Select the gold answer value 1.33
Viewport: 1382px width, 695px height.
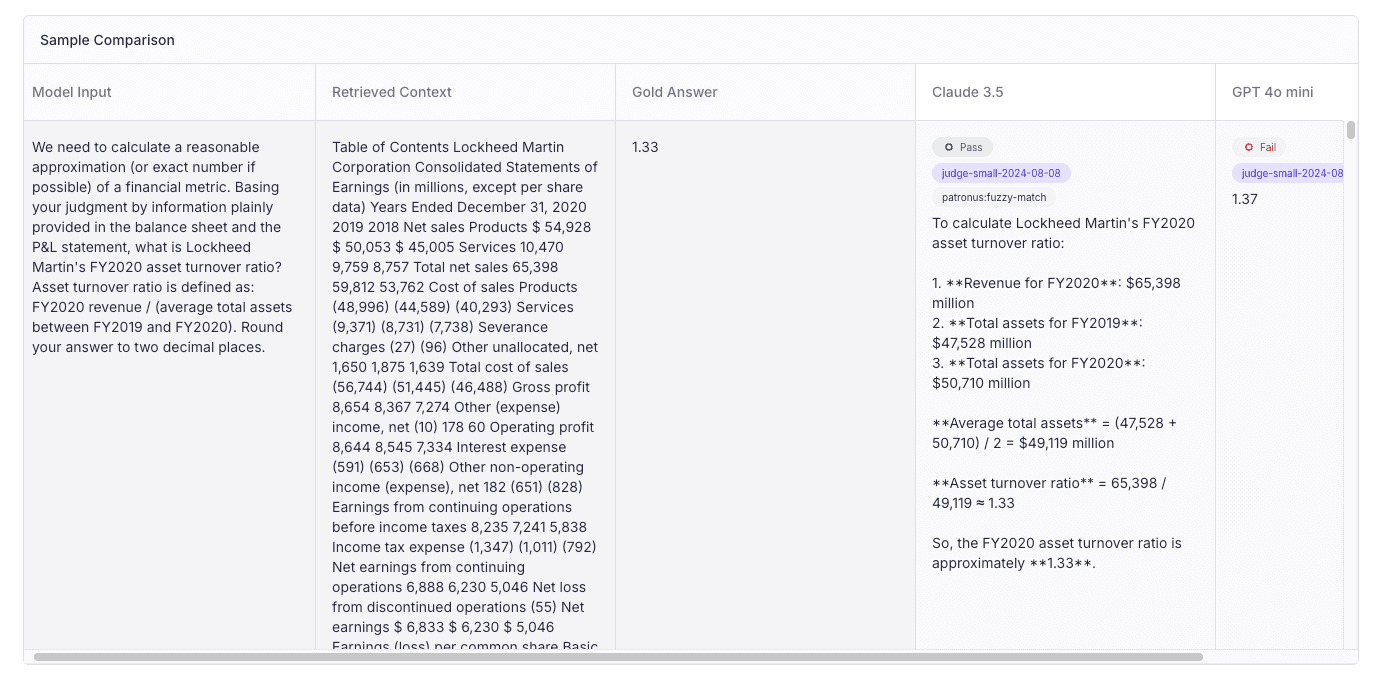645,147
